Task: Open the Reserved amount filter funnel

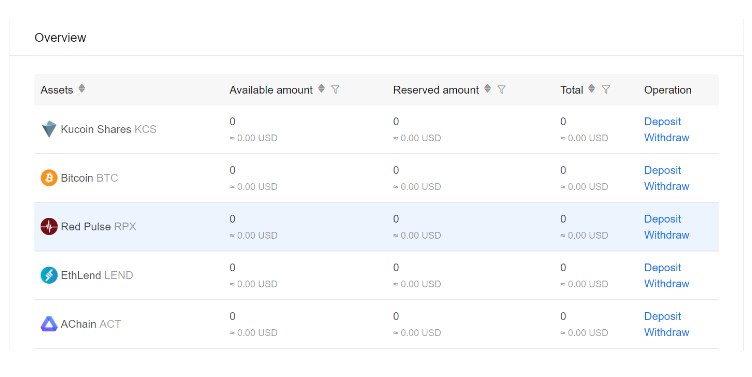Action: coord(501,89)
